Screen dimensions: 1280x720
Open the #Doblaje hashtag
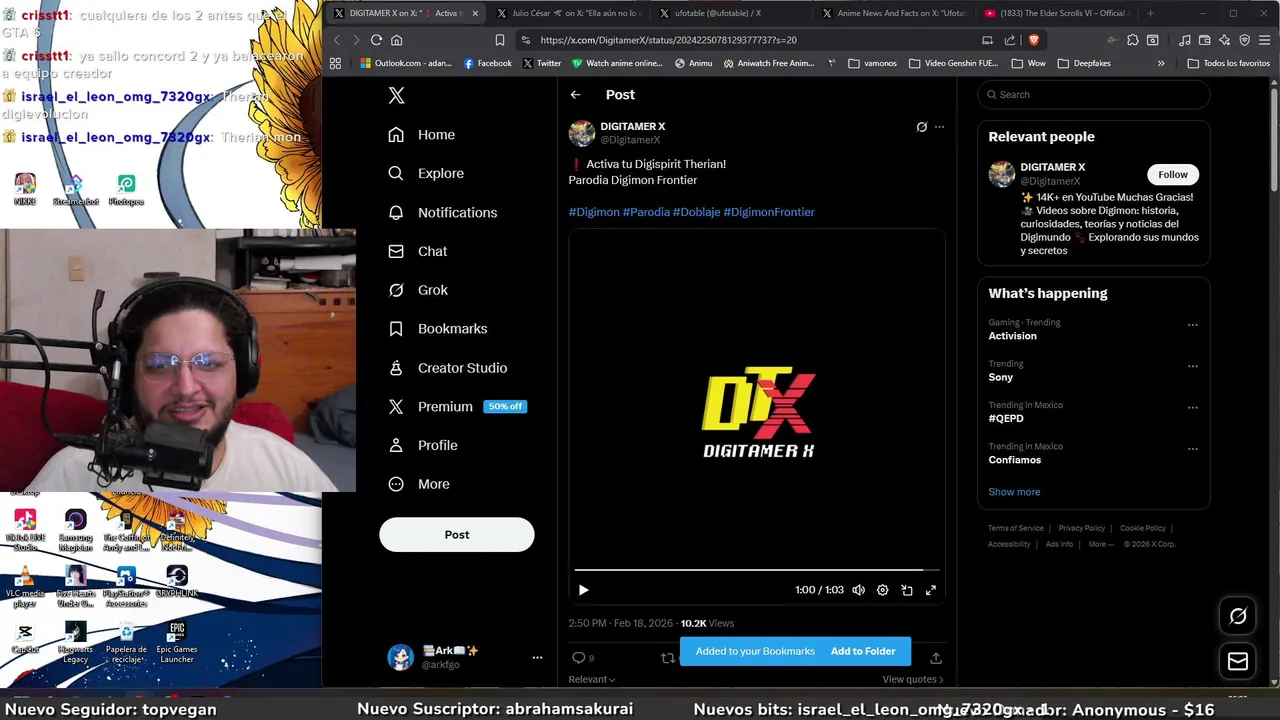(x=697, y=212)
